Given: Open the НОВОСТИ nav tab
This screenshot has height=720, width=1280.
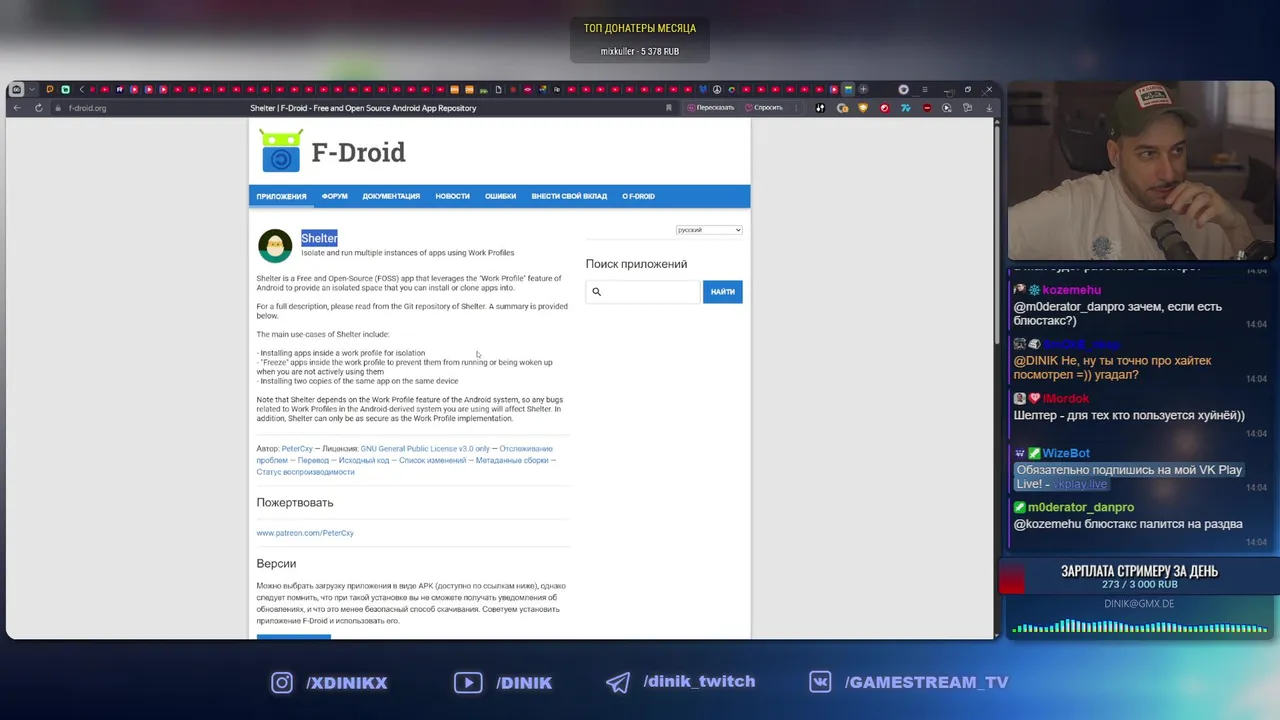Looking at the screenshot, I should tap(452, 196).
